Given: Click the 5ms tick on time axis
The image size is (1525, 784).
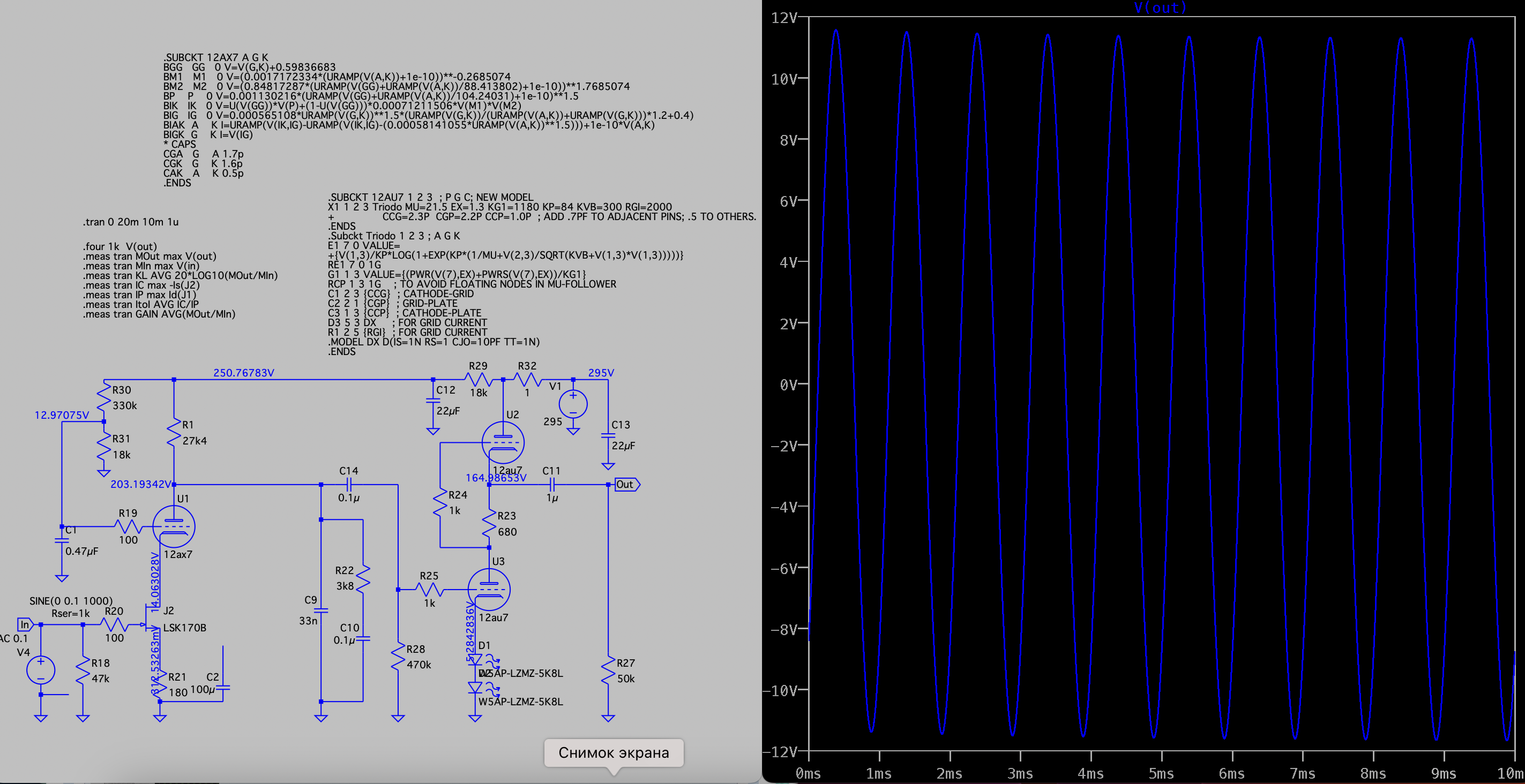Looking at the screenshot, I should pyautogui.click(x=1161, y=773).
